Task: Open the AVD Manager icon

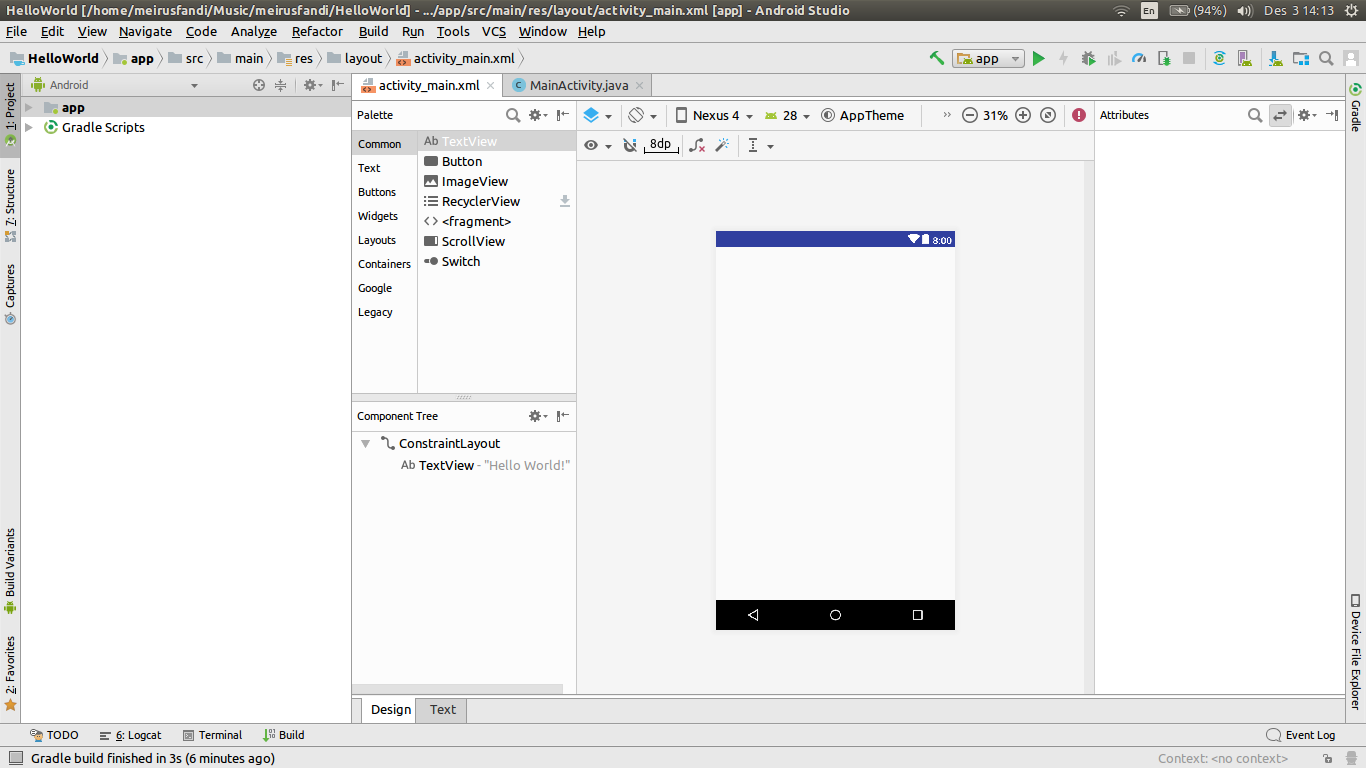Action: [1244, 58]
